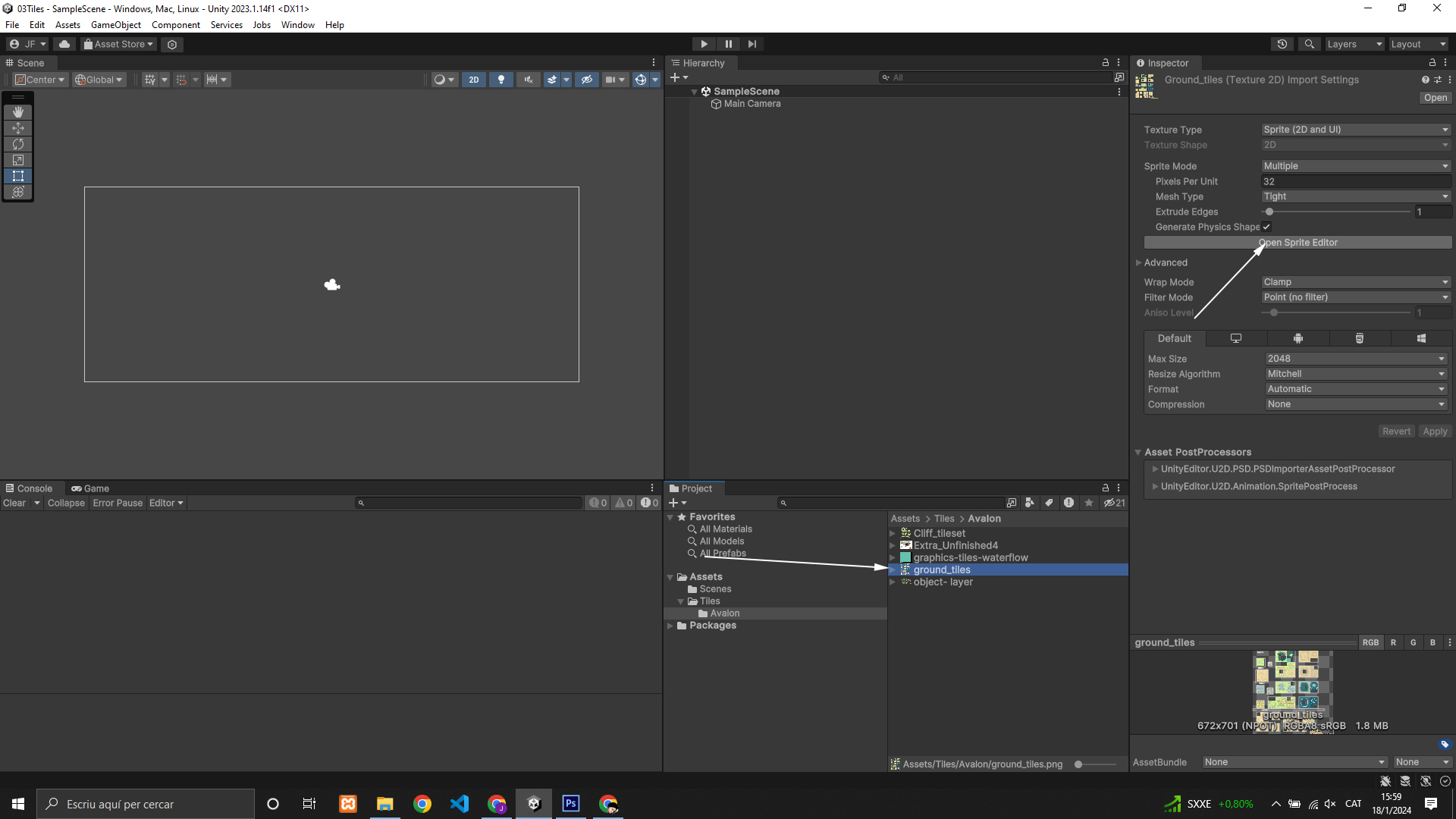Open the Undo History icon
This screenshot has width=1456, height=819.
1282,44
